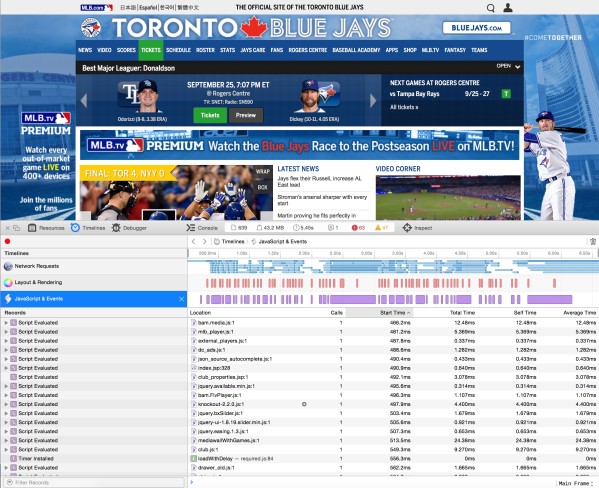
Task: Open the Video Corner stadium thumbnail
Action: pyautogui.click(x=448, y=197)
